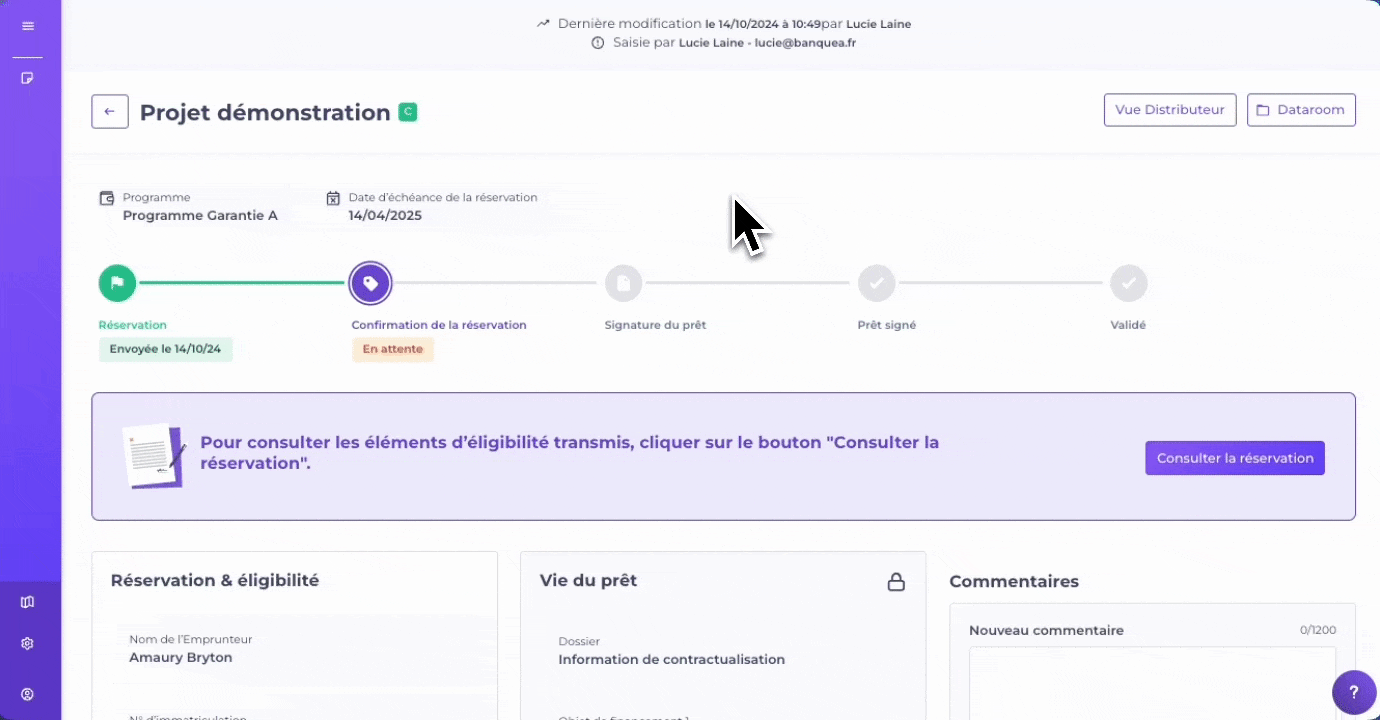Open settings gear in sidebar
1380x720 pixels.
coord(27,644)
